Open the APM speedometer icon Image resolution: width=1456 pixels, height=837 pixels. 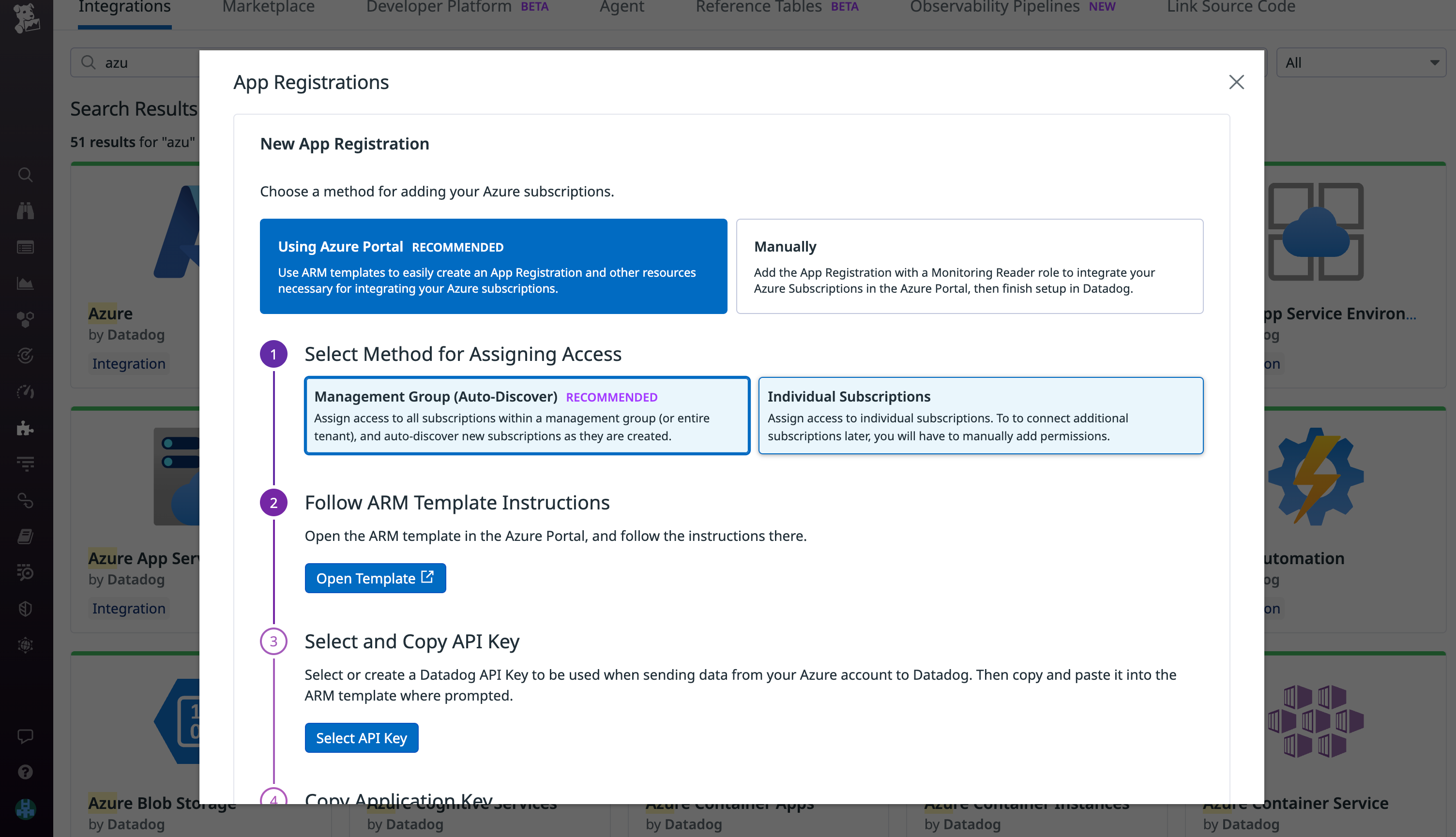click(25, 392)
